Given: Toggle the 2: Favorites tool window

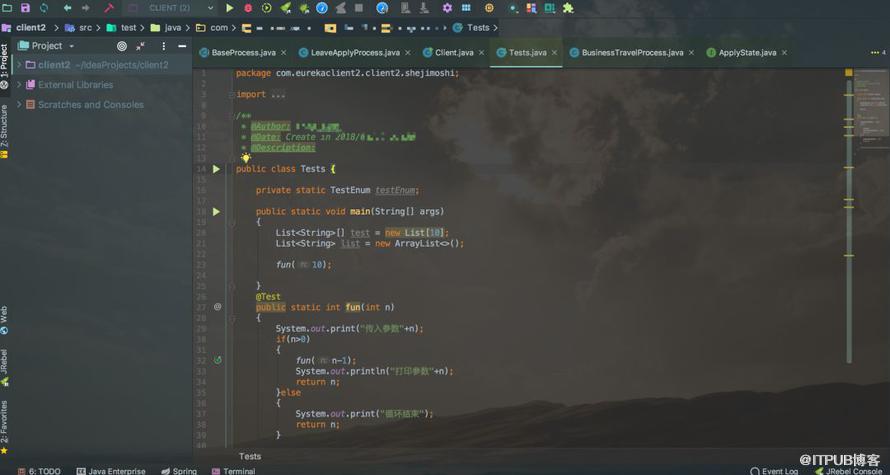Looking at the screenshot, I should (x=5, y=427).
